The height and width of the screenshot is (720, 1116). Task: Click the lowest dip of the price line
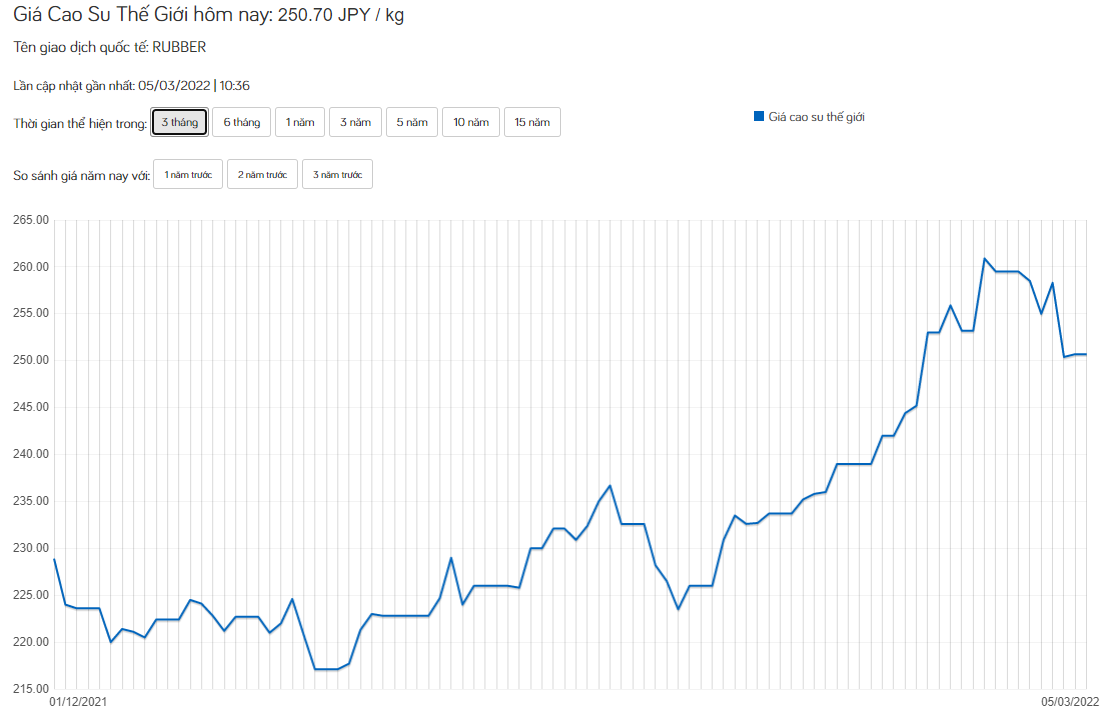326,669
